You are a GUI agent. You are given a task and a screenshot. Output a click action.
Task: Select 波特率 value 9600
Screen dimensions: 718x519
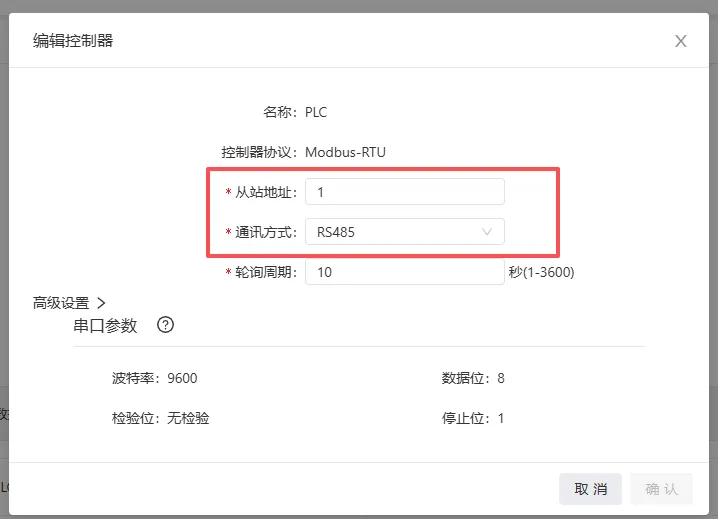(182, 378)
